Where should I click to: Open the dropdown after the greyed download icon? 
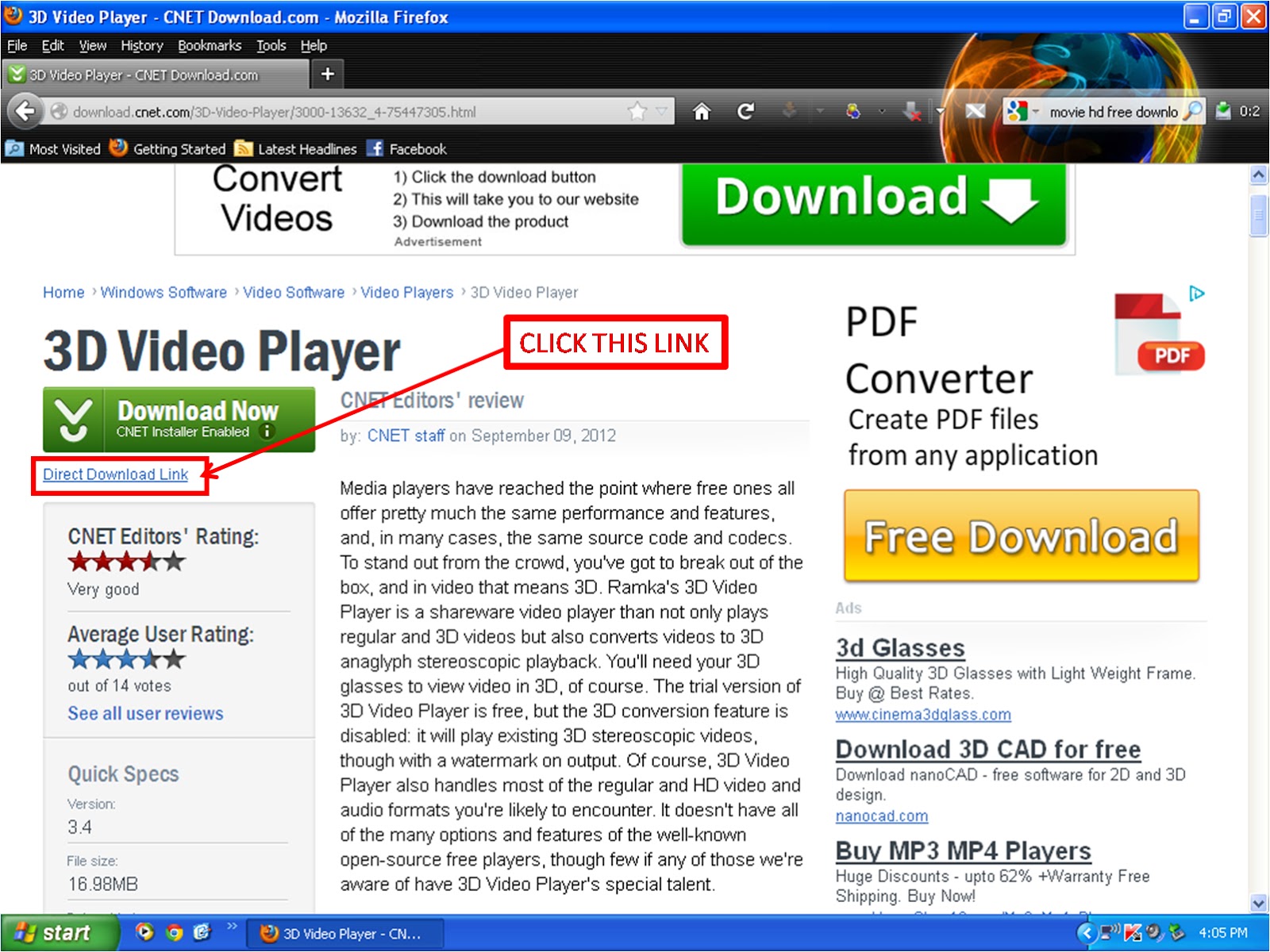819,112
